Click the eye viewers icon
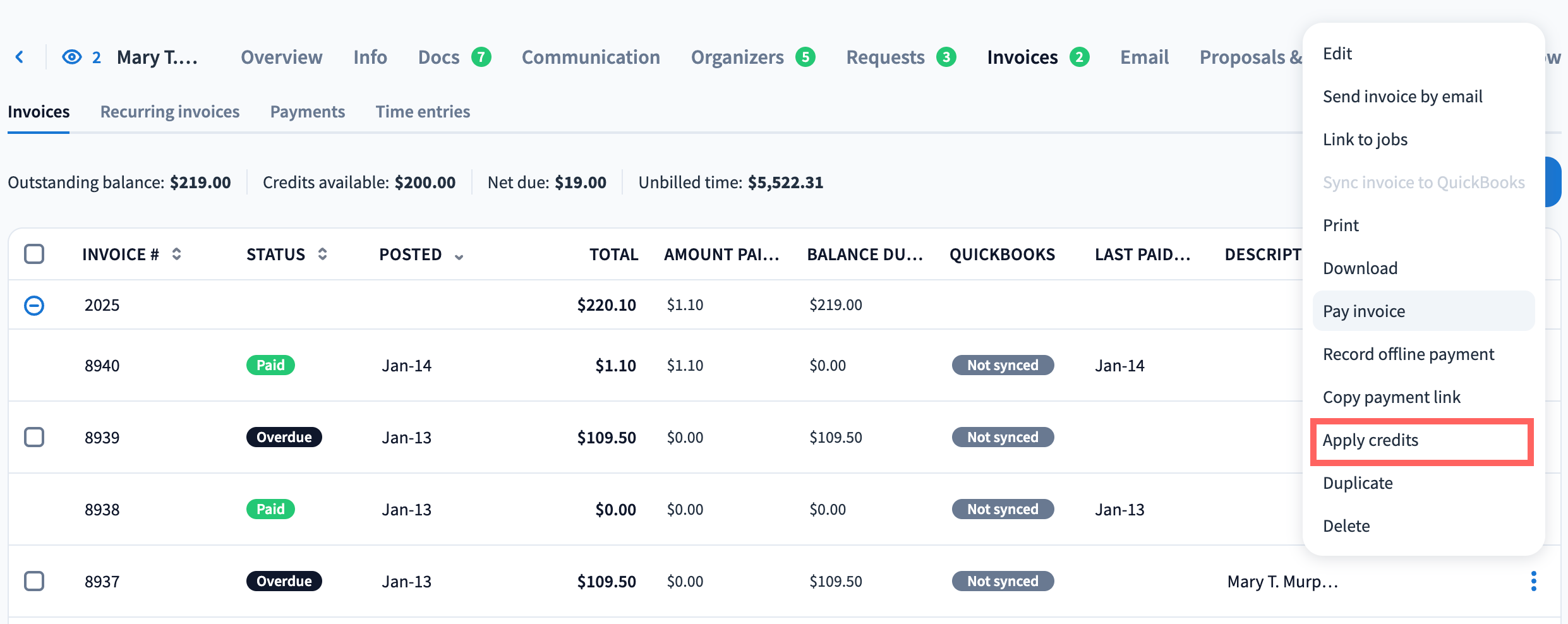Image resolution: width=1568 pixels, height=624 pixels. [72, 57]
